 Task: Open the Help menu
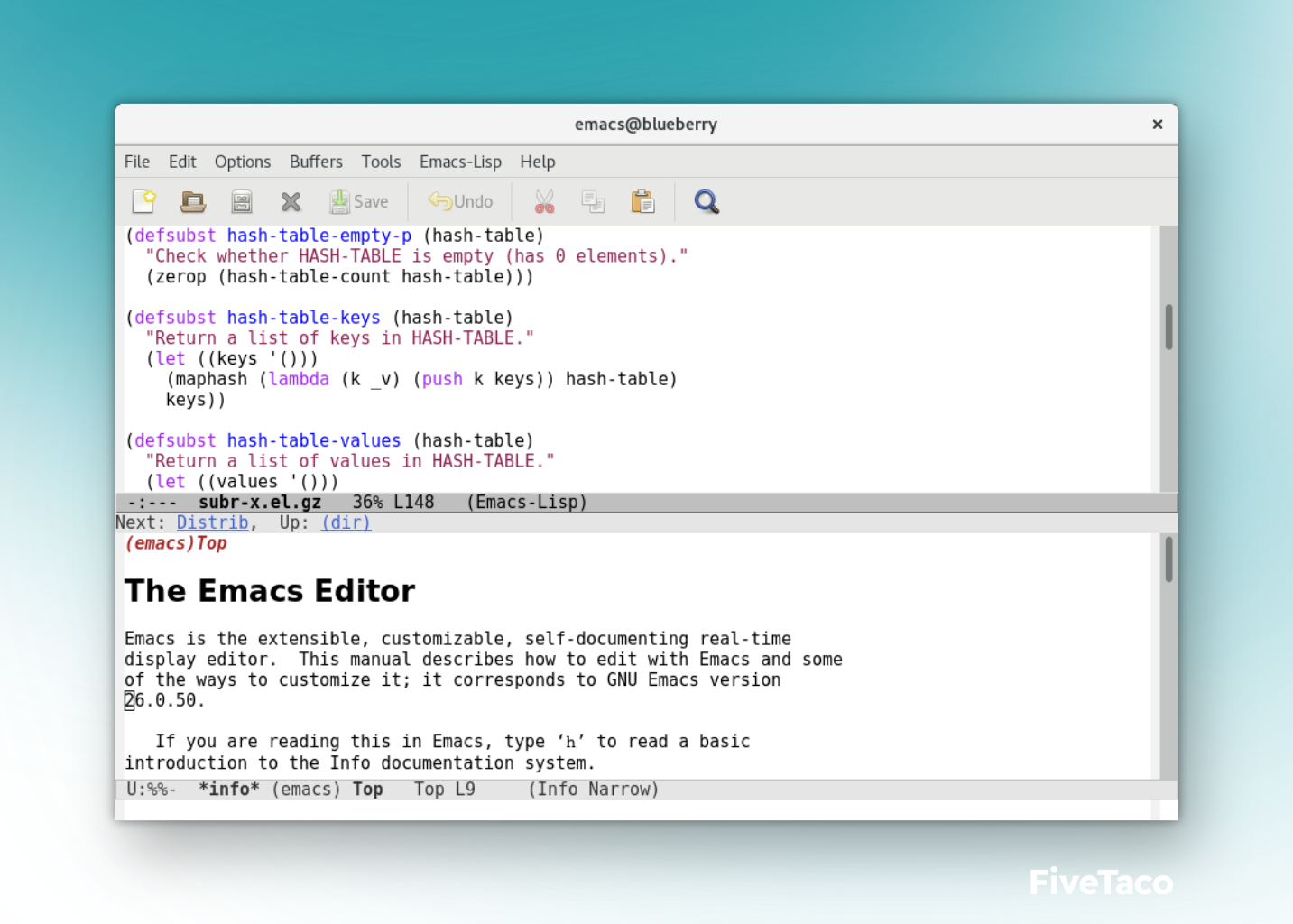(x=538, y=162)
